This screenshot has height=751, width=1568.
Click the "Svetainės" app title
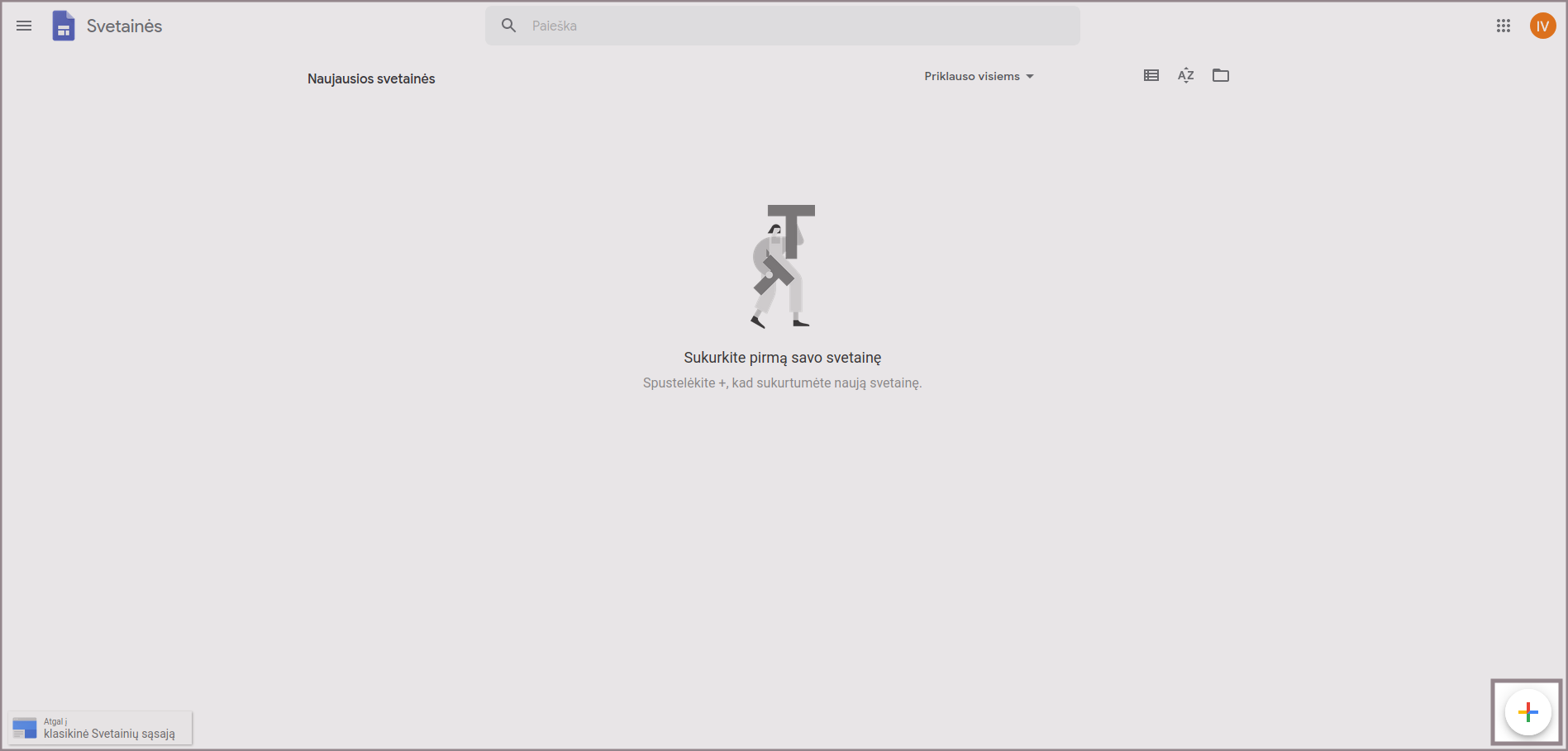coord(124,26)
